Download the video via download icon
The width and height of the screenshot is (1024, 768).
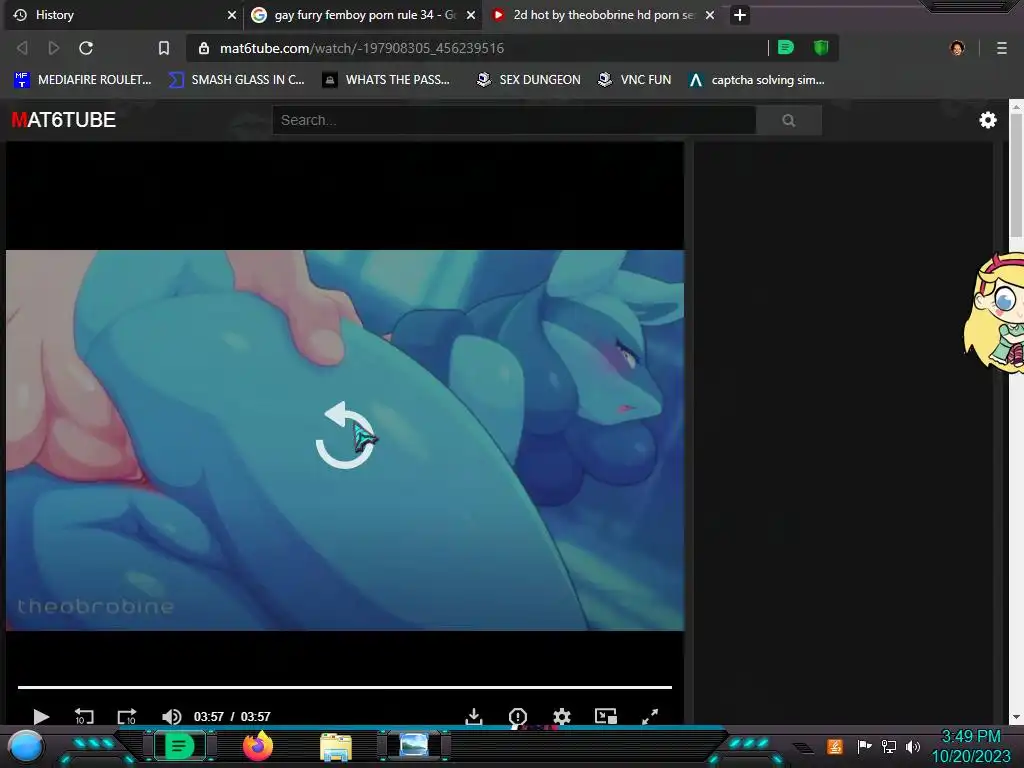tap(474, 716)
